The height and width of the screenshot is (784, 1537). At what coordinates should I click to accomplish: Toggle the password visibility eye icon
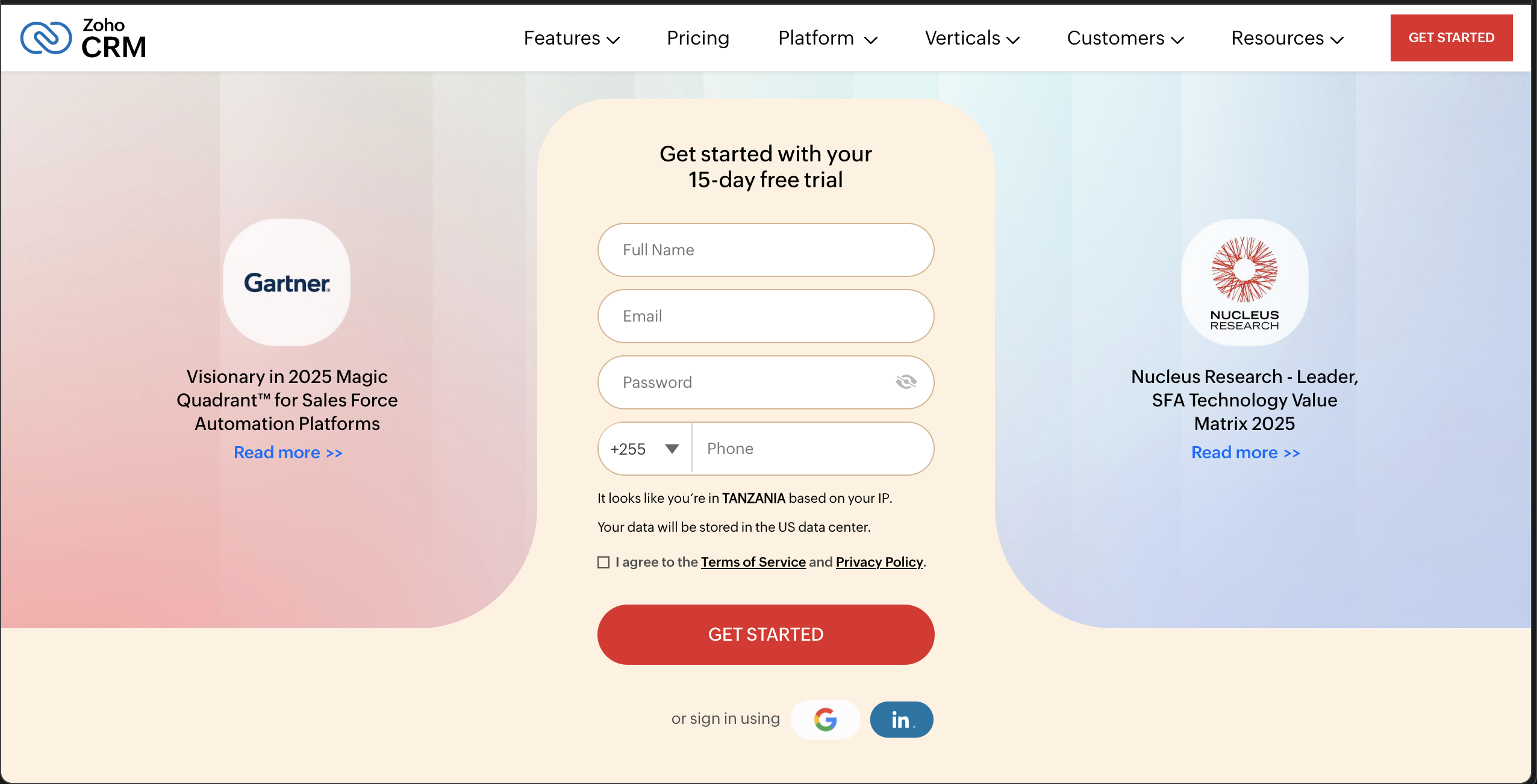pyautogui.click(x=906, y=382)
